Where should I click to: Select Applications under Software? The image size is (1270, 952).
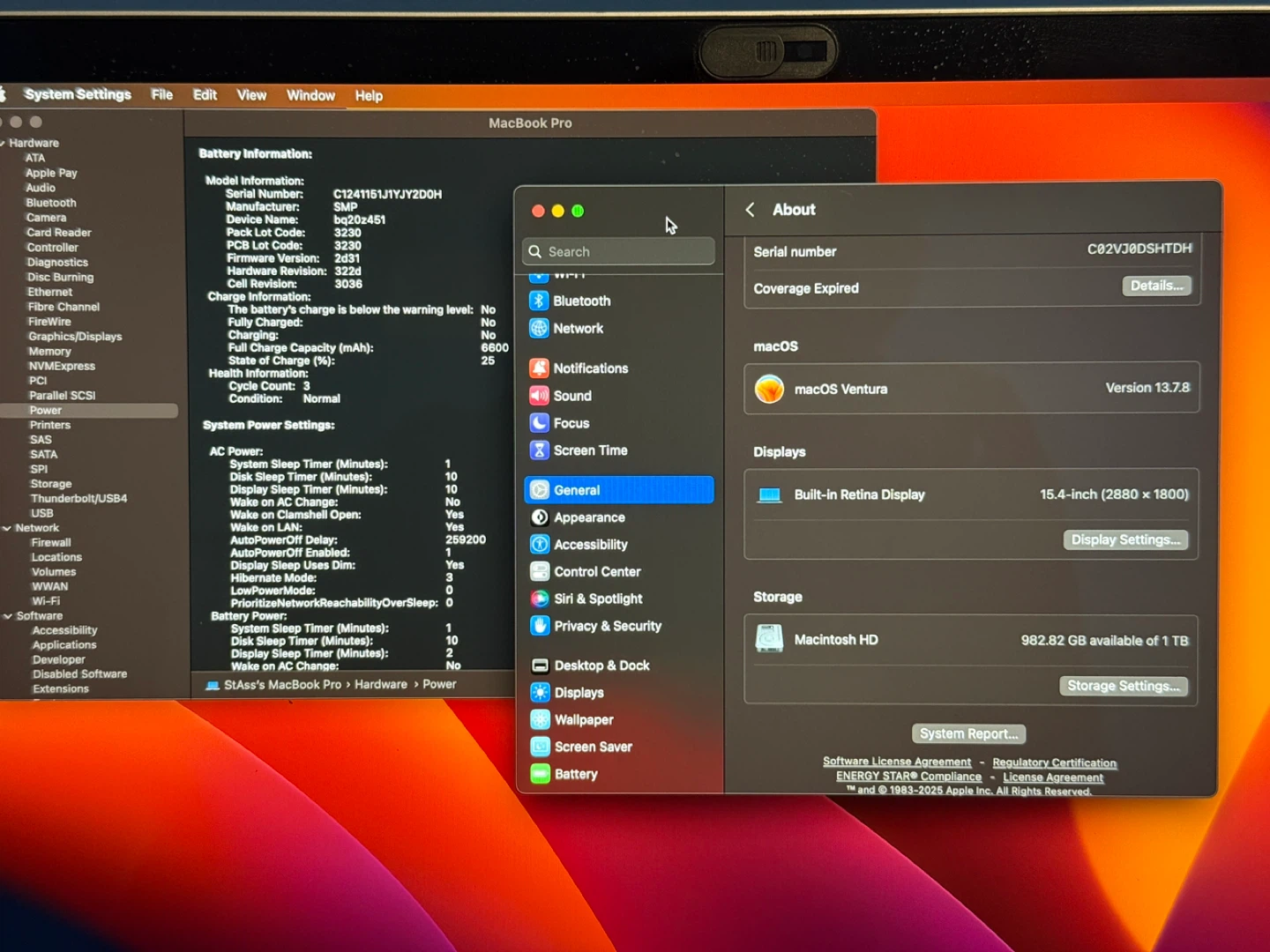[64, 645]
